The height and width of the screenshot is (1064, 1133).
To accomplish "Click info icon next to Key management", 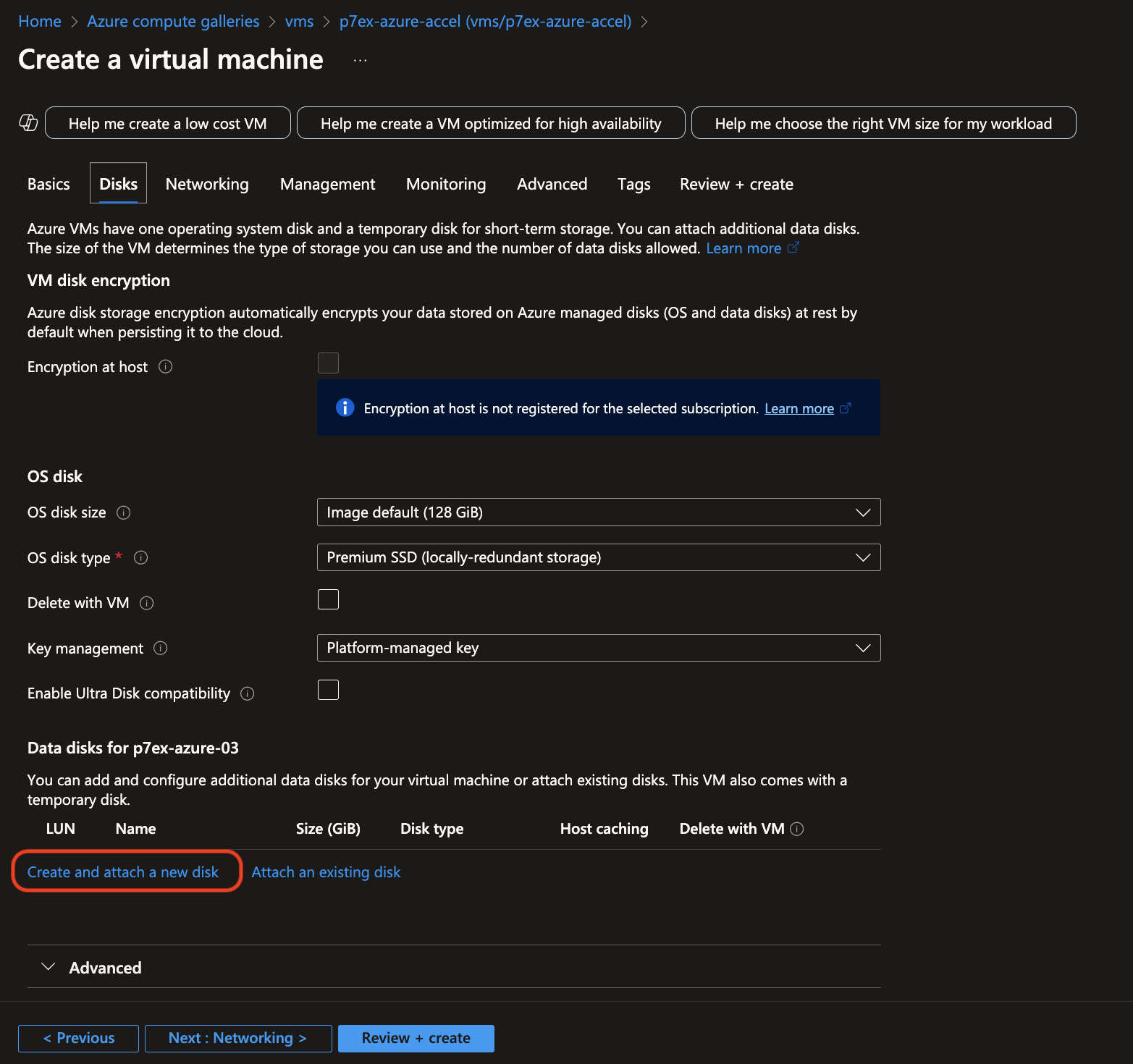I will coord(161,649).
